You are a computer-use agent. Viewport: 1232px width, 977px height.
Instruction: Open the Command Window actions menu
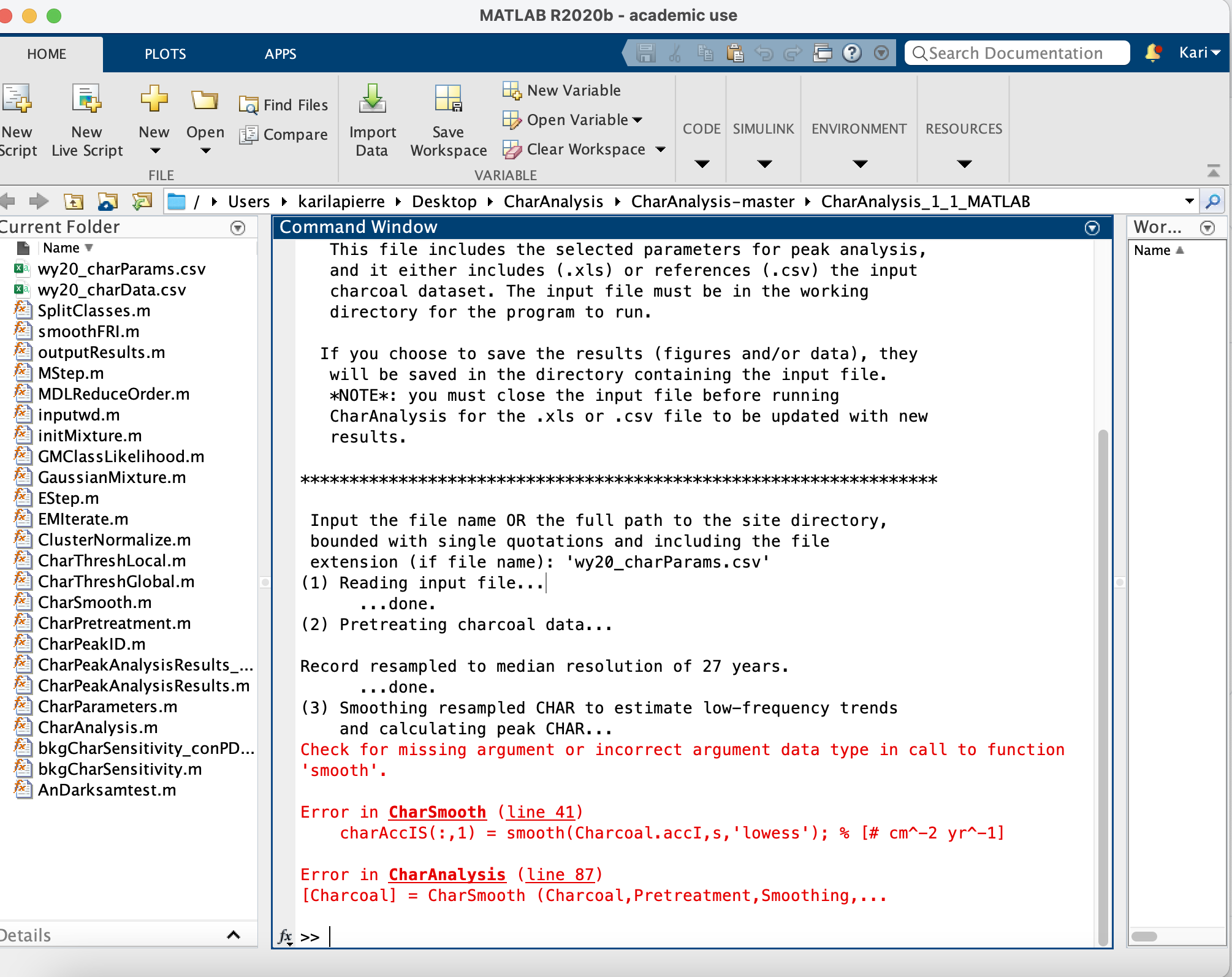1092,228
